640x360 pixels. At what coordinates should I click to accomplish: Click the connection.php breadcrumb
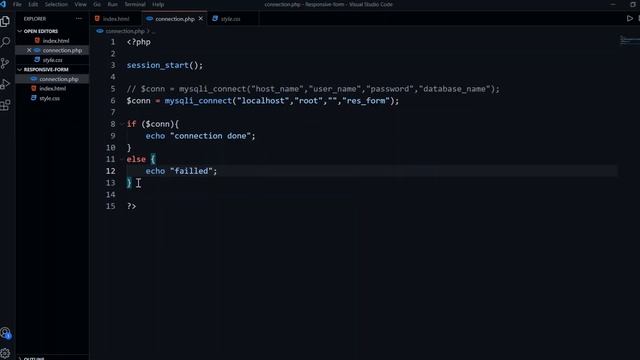click(124, 31)
